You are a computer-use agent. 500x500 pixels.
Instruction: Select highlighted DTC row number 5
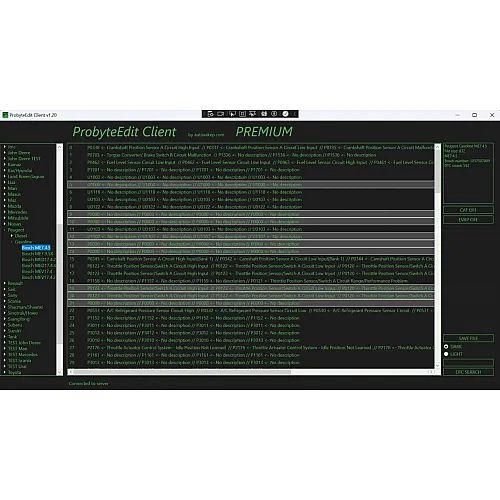pyautogui.click(x=251, y=185)
